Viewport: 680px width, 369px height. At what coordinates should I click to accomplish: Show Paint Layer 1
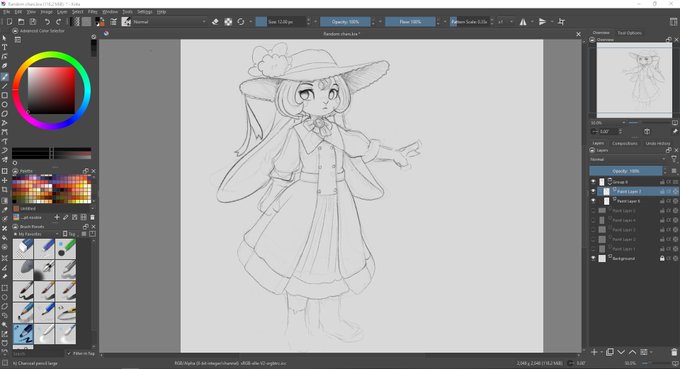point(593,249)
